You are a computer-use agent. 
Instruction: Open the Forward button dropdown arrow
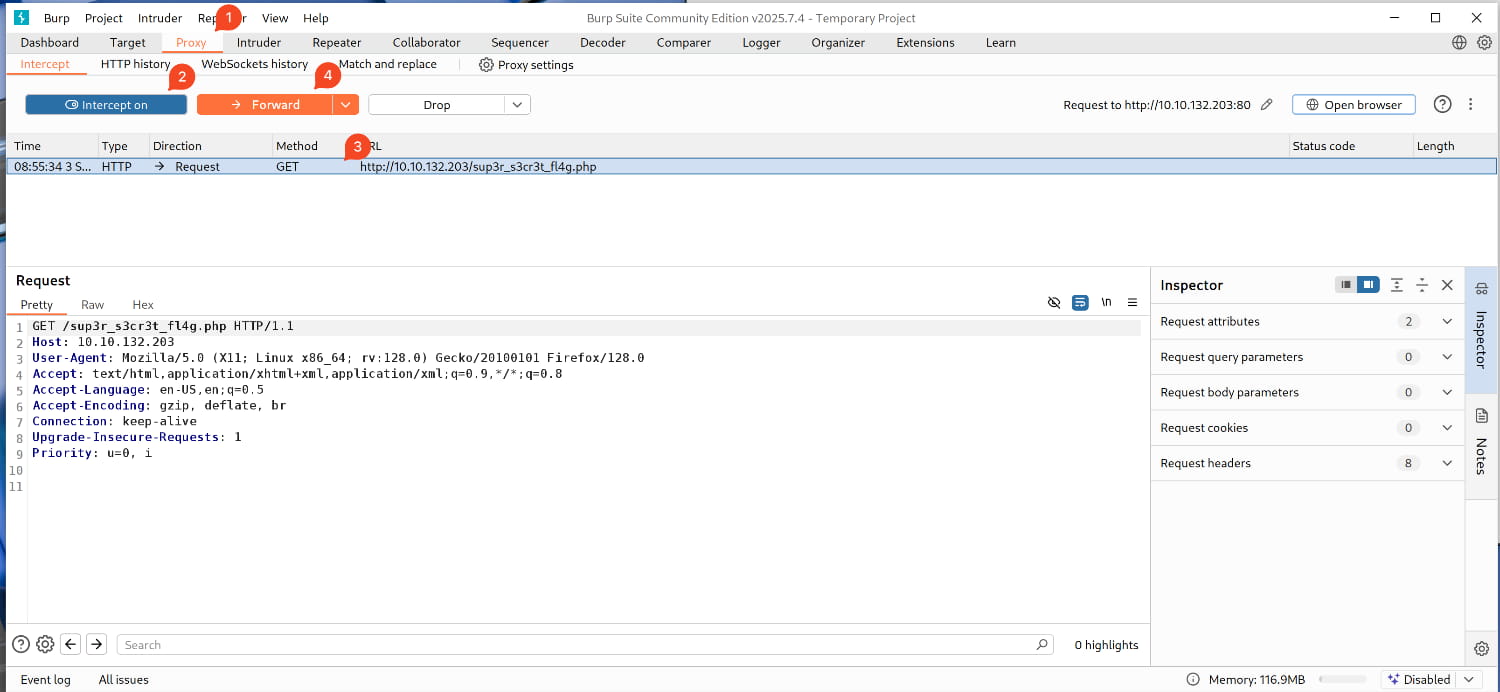pos(345,105)
